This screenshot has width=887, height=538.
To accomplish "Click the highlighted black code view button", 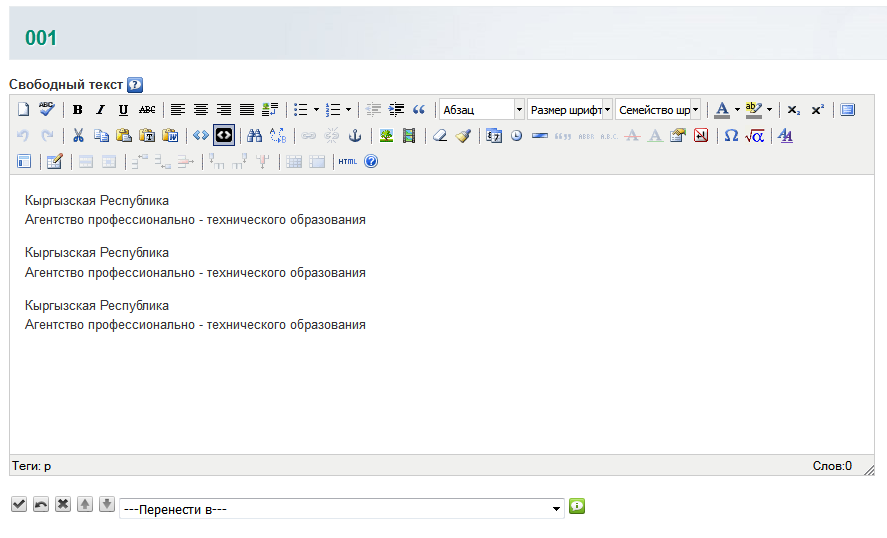I will pos(224,135).
